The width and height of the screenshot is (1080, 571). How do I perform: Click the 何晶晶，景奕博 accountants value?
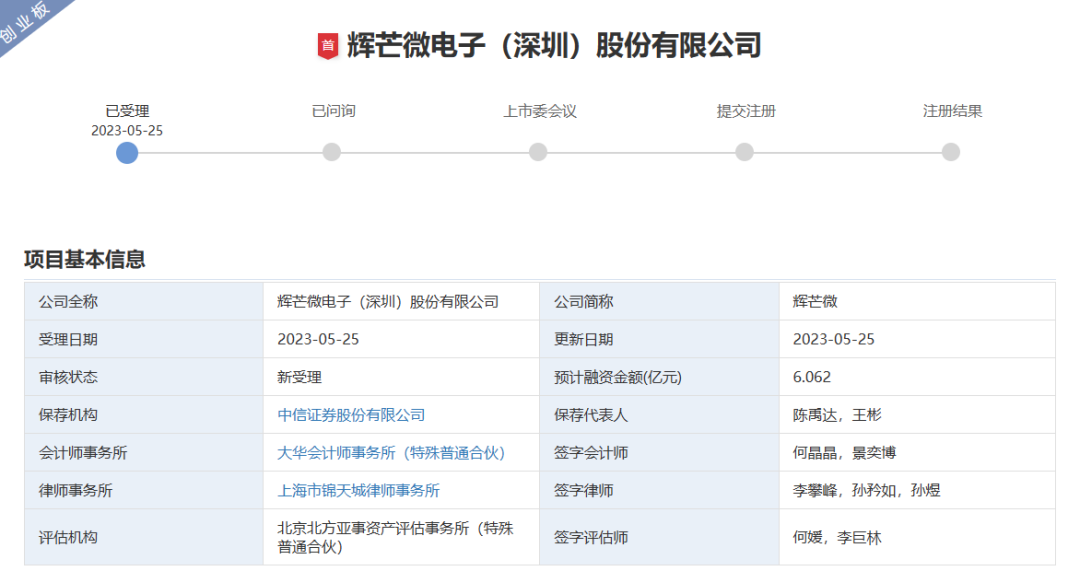point(844,453)
